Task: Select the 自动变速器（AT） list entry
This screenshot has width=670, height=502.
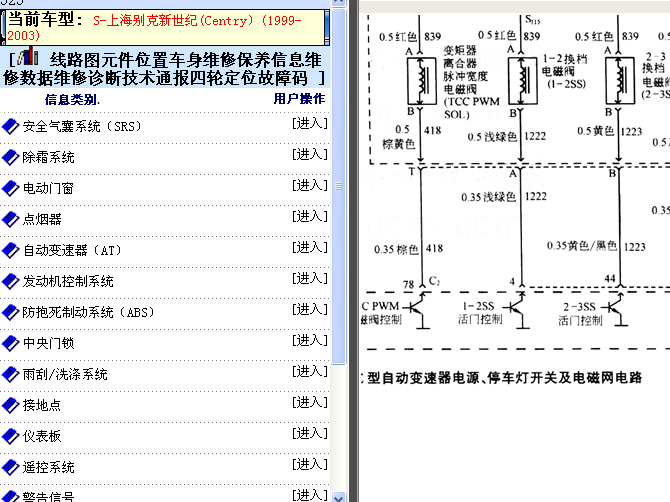Action: (72, 250)
